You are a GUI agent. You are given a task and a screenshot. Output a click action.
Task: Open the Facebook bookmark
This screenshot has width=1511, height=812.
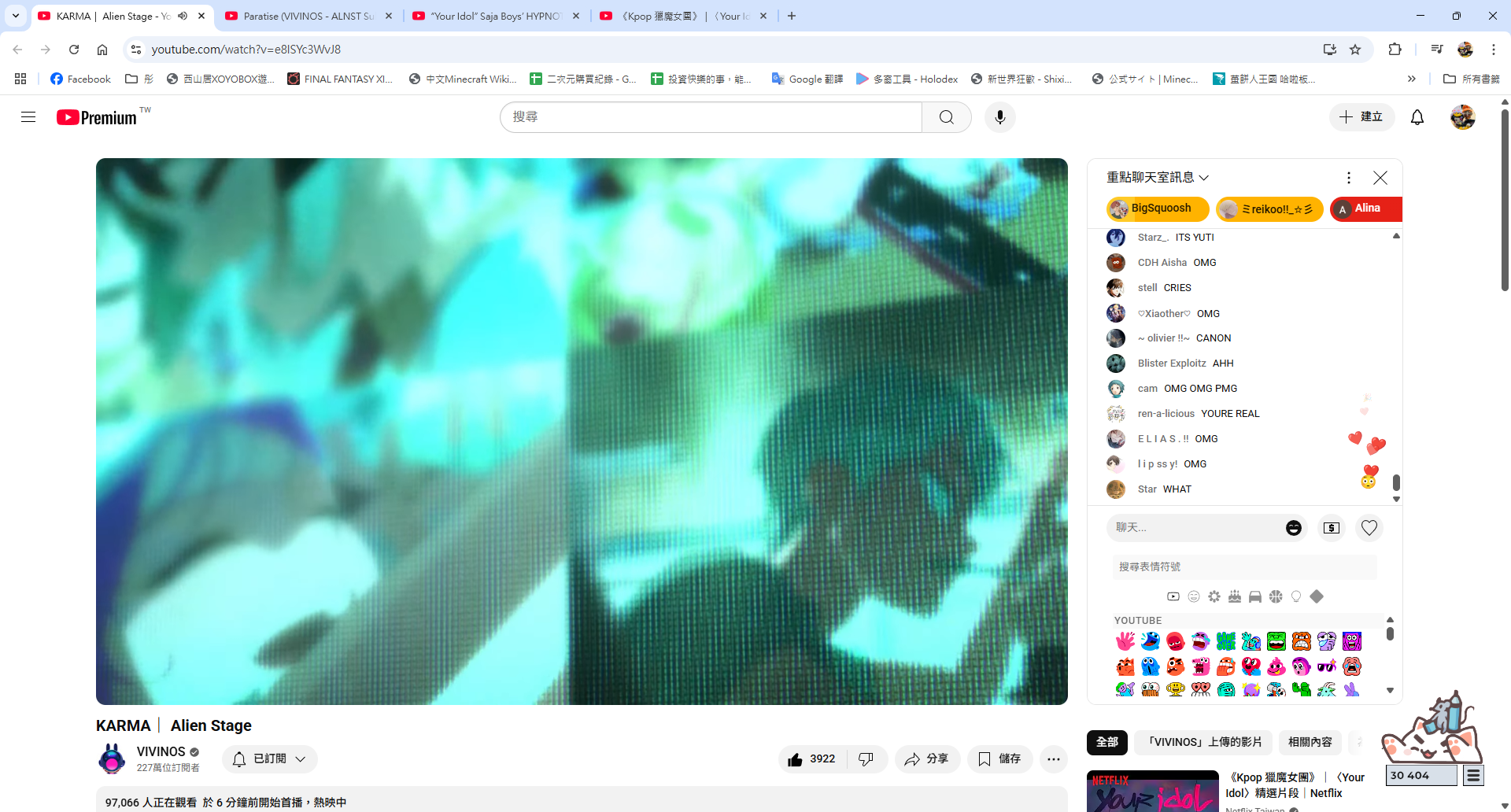coord(80,79)
